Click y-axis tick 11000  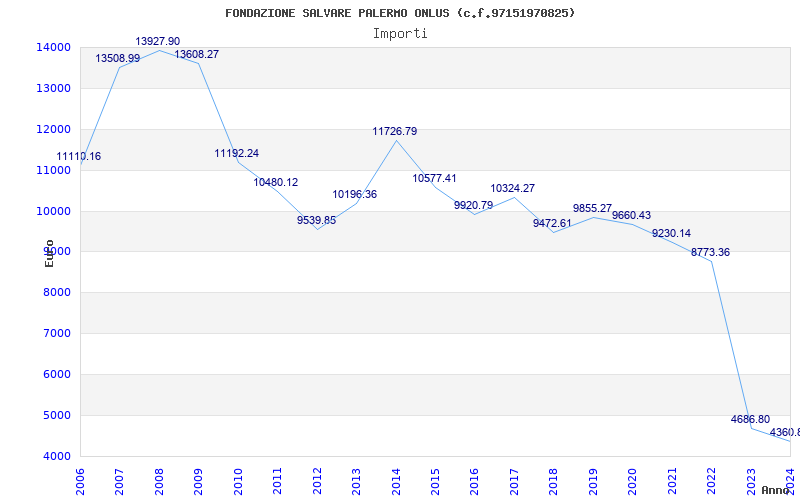point(53,170)
